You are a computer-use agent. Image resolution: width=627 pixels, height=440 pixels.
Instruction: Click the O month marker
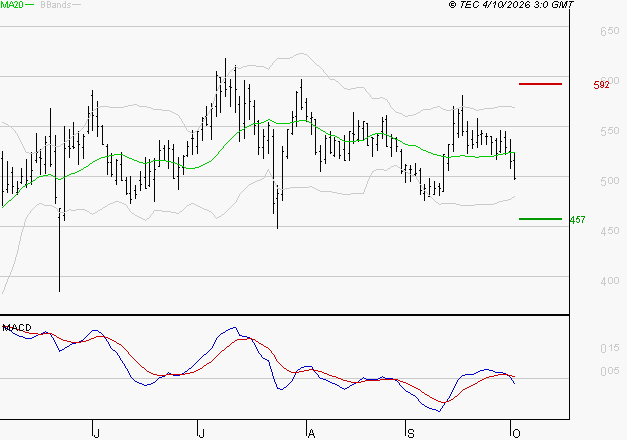(516, 434)
